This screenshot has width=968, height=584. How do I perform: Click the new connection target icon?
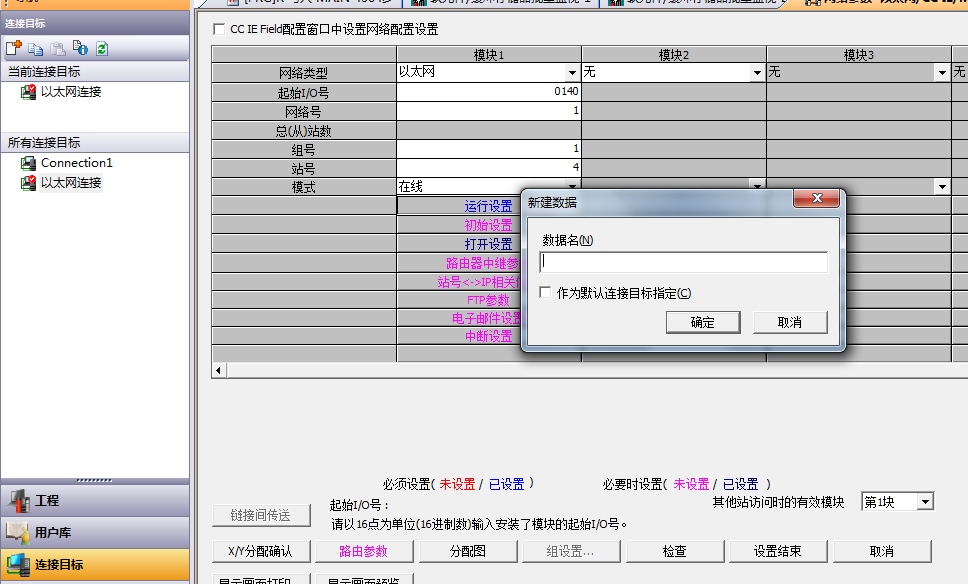[x=13, y=48]
